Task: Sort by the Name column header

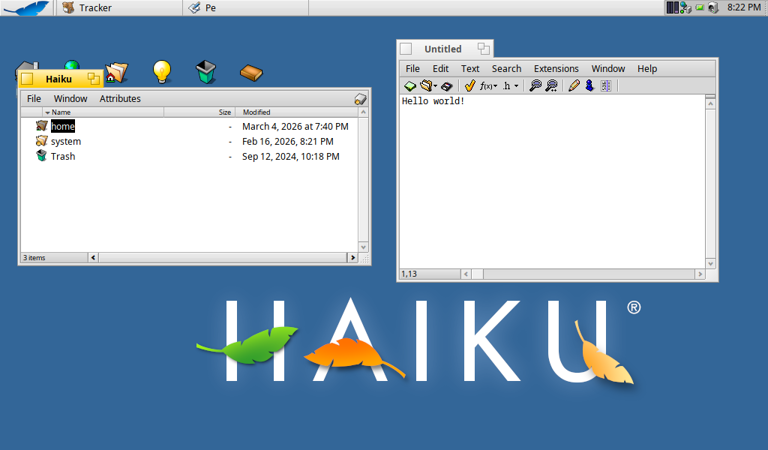Action: point(103,112)
